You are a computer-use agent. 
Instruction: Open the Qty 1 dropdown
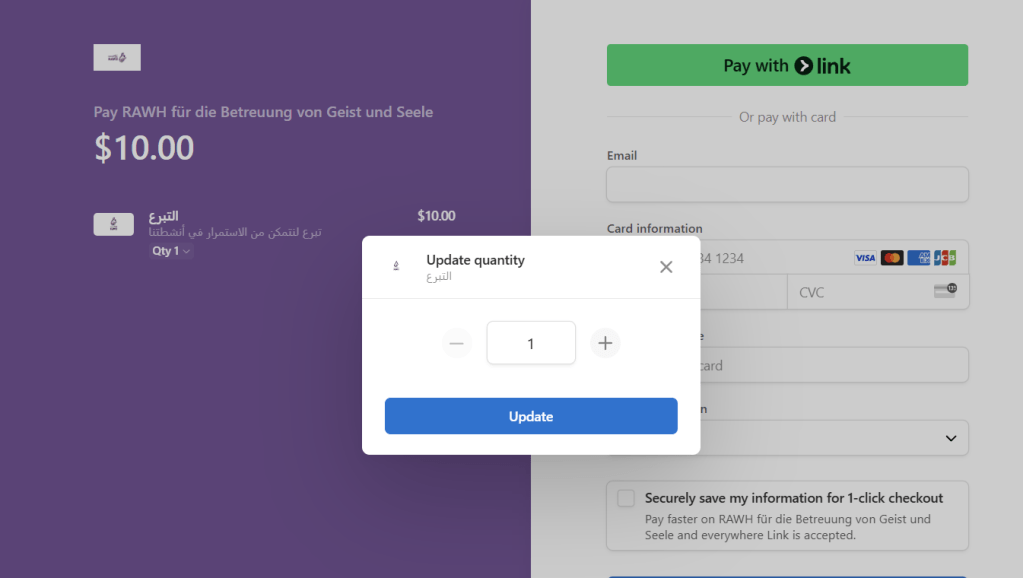[170, 251]
